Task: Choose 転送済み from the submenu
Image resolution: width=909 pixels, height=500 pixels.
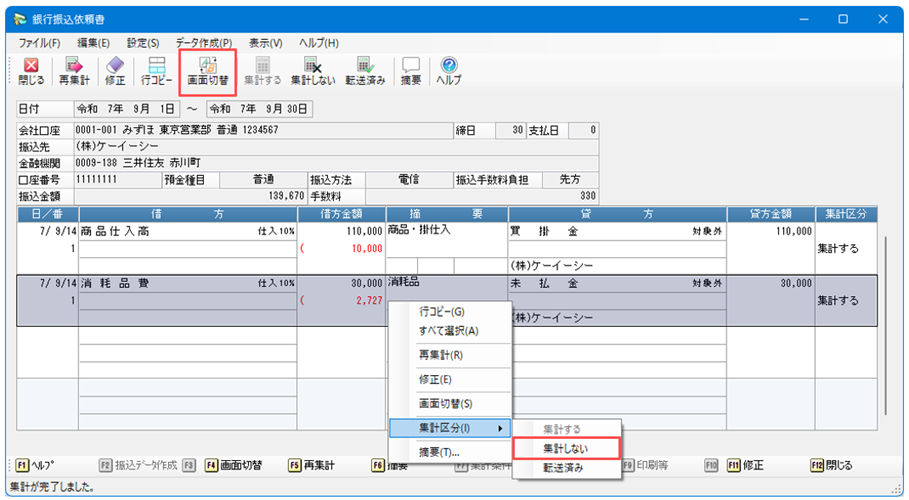Action: click(x=565, y=467)
